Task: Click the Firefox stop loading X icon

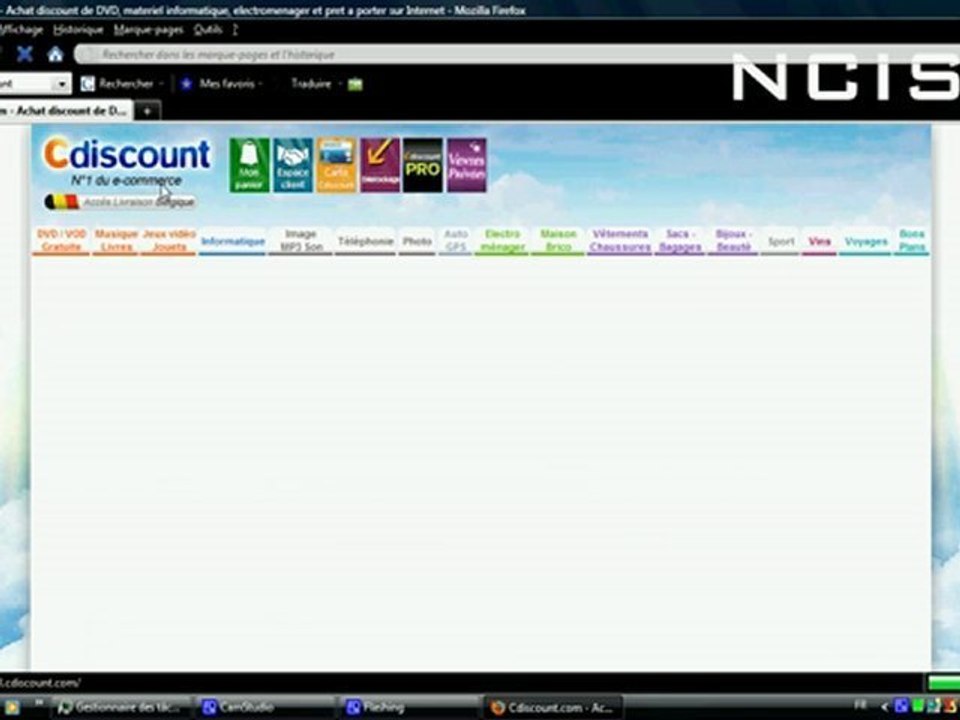Action: 24,54
